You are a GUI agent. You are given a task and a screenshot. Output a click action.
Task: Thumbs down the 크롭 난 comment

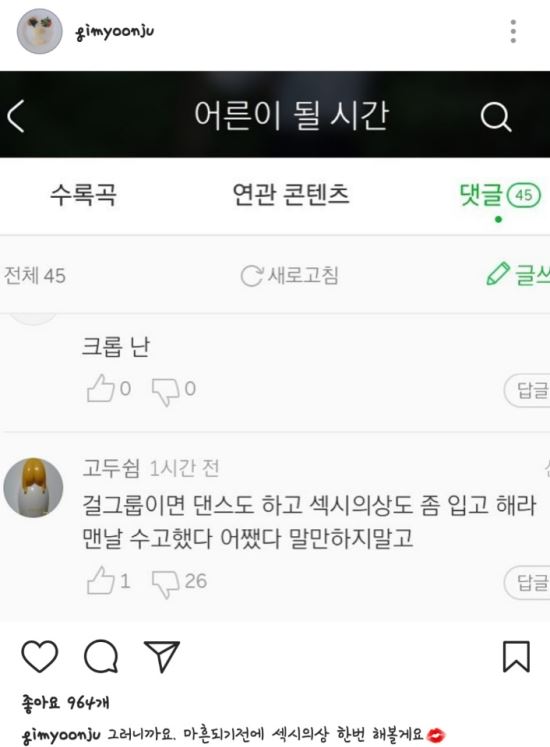[x=165, y=391]
